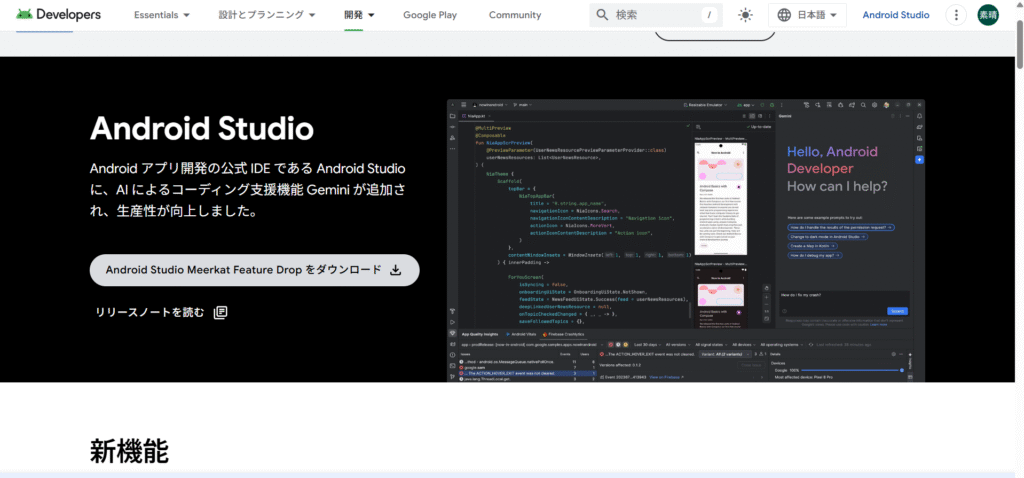Image resolution: width=1024 pixels, height=478 pixels.
Task: Expand the 設計とプランニング menu
Action: (x=266, y=15)
